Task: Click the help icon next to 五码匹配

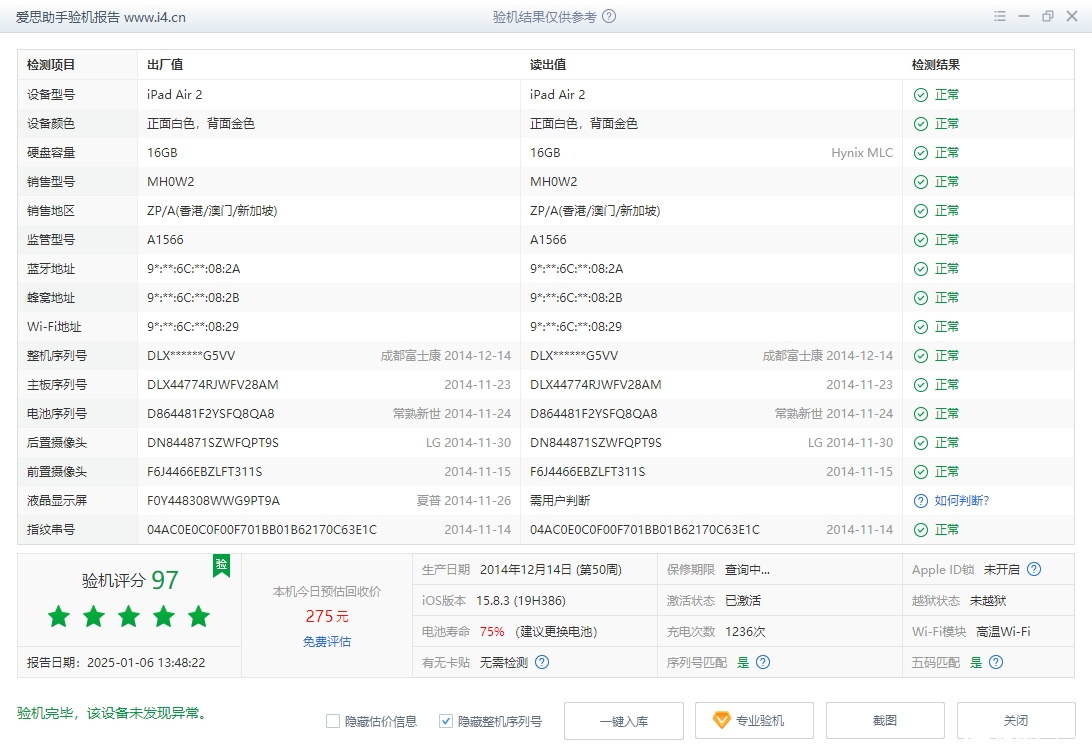Action: click(996, 662)
